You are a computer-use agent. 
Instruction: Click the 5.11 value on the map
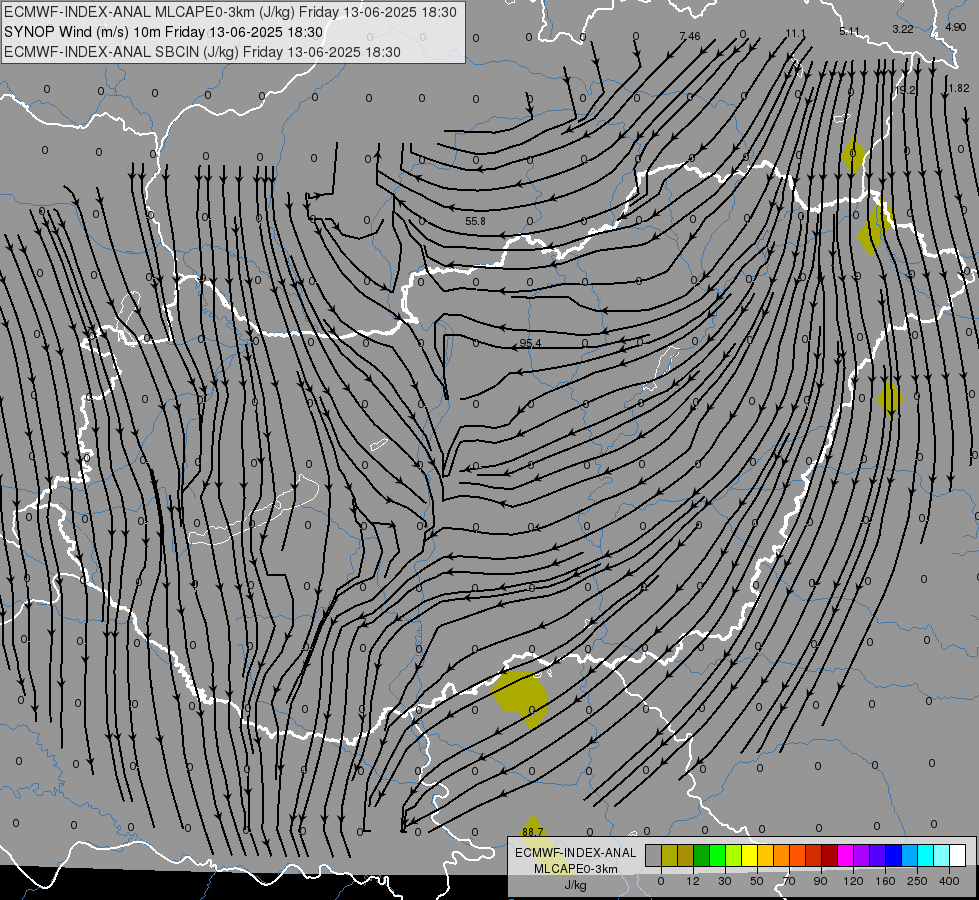click(849, 31)
